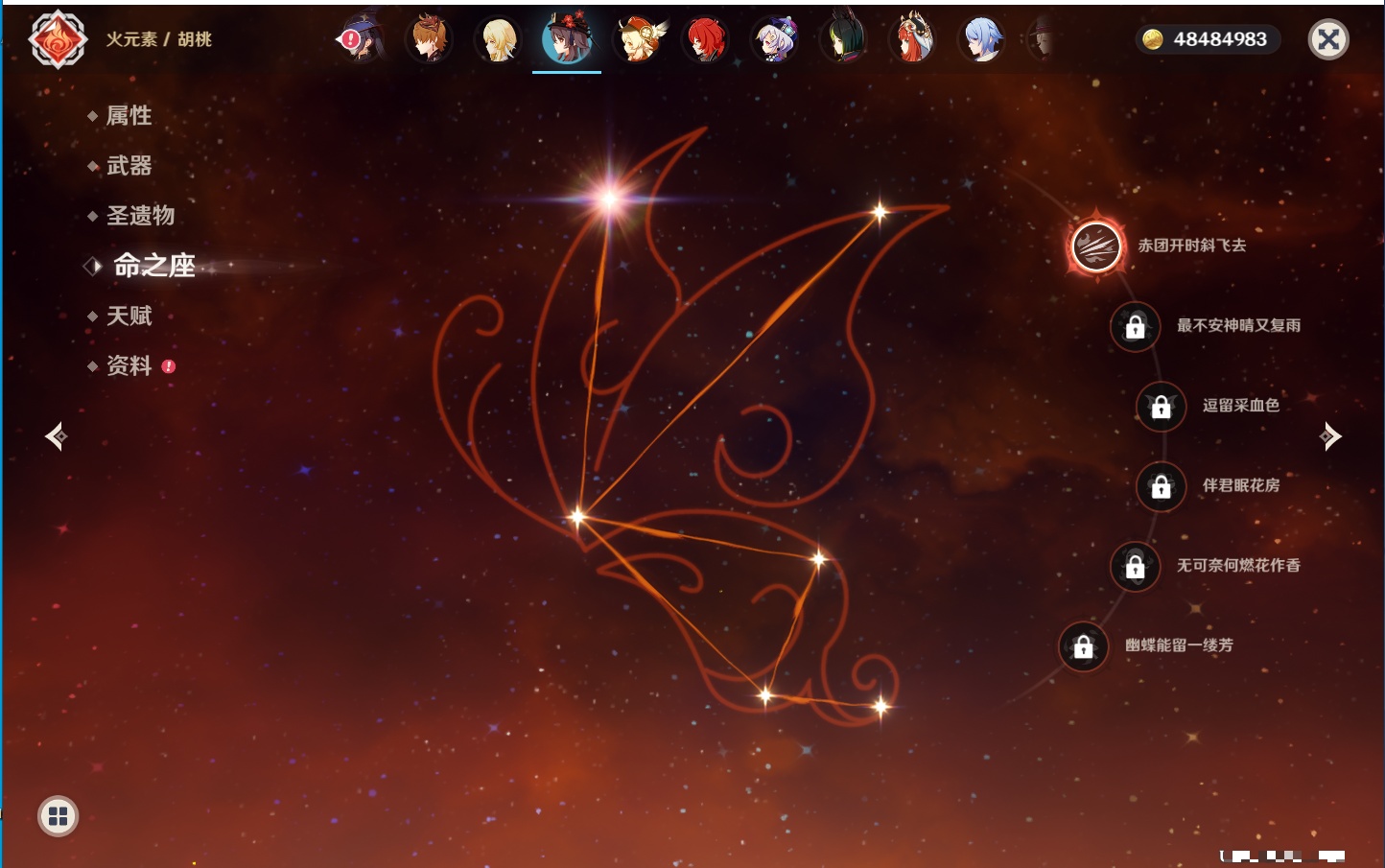Click the Pyro element emblem beside 火元素
The image size is (1385, 868).
[x=58, y=39]
